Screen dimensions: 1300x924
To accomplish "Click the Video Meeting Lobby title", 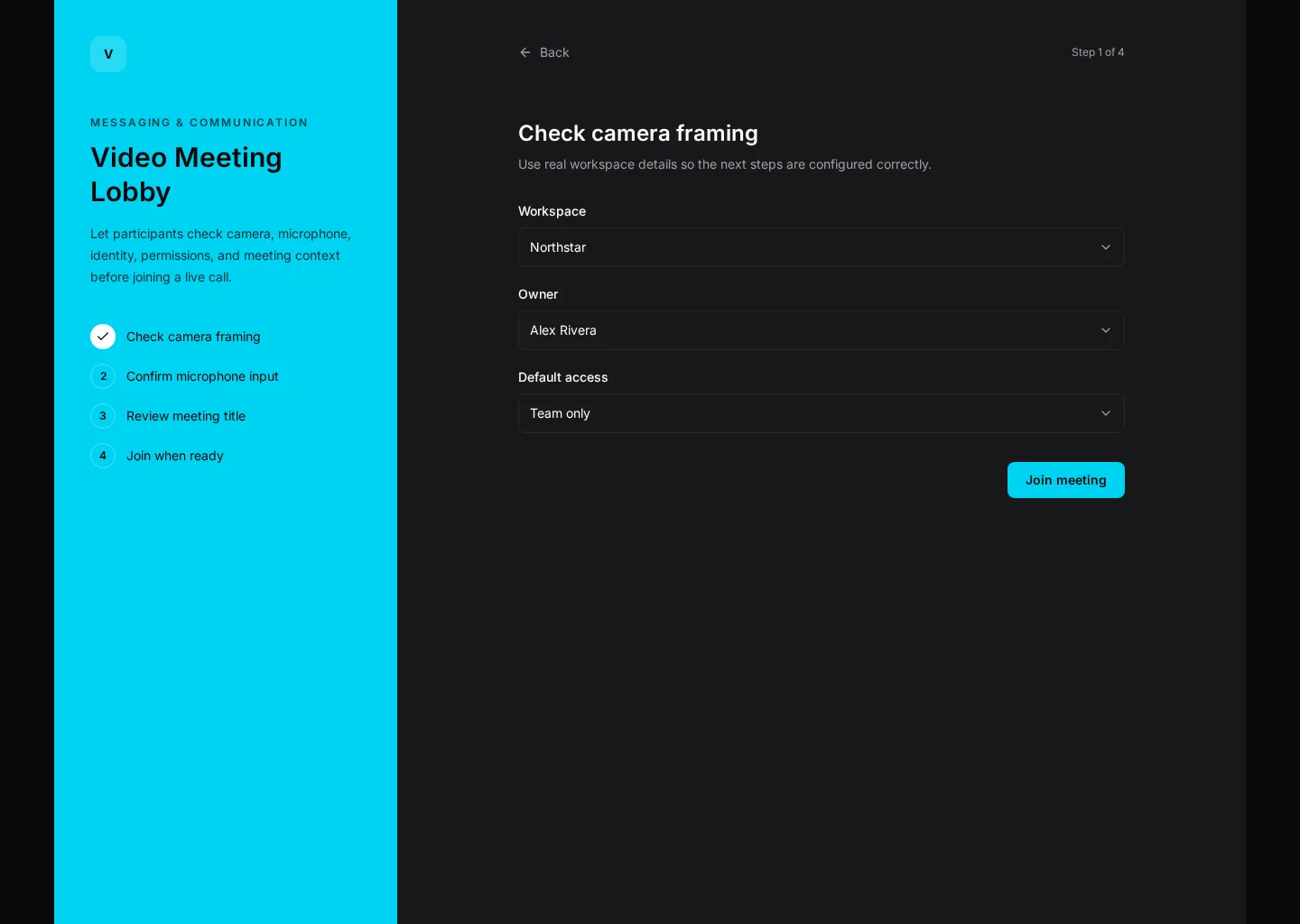I will 186,174.
